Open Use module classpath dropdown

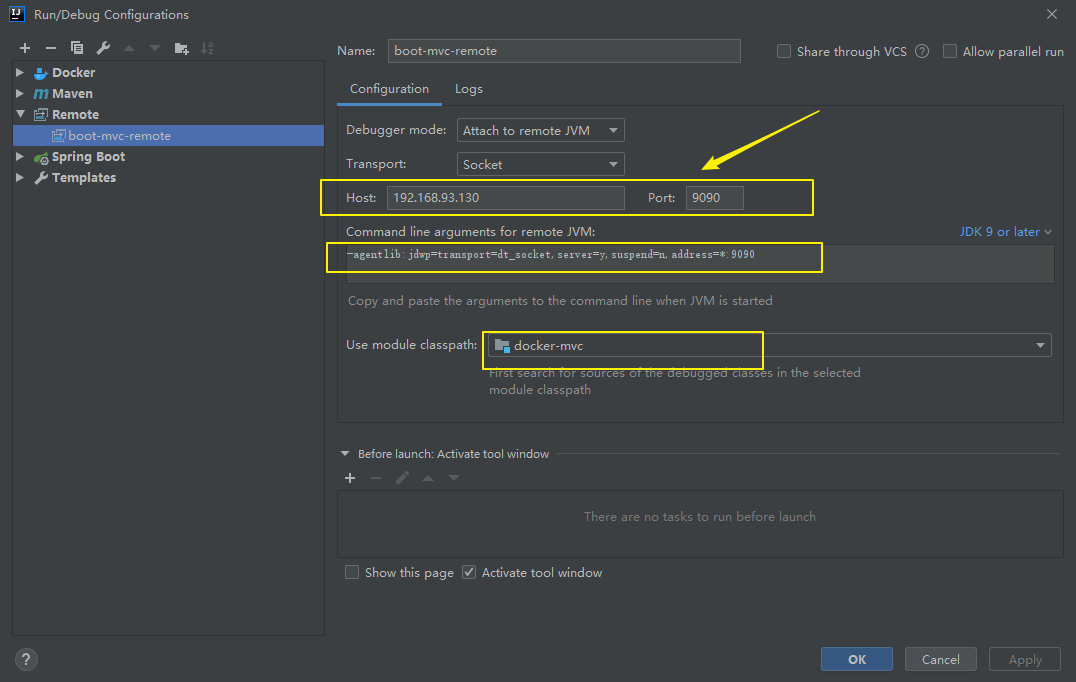click(x=769, y=345)
